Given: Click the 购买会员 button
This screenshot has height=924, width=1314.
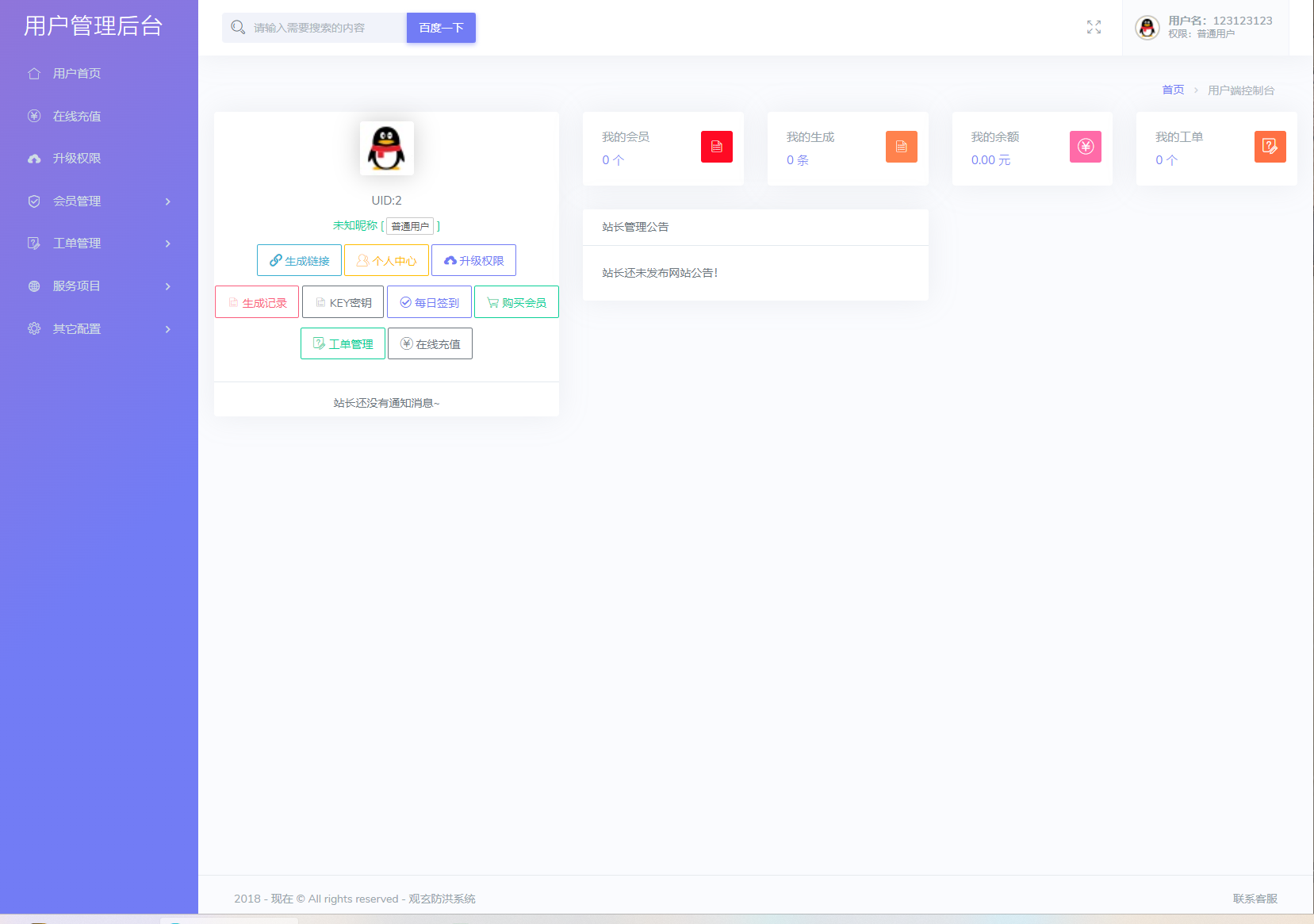Looking at the screenshot, I should tap(516, 302).
